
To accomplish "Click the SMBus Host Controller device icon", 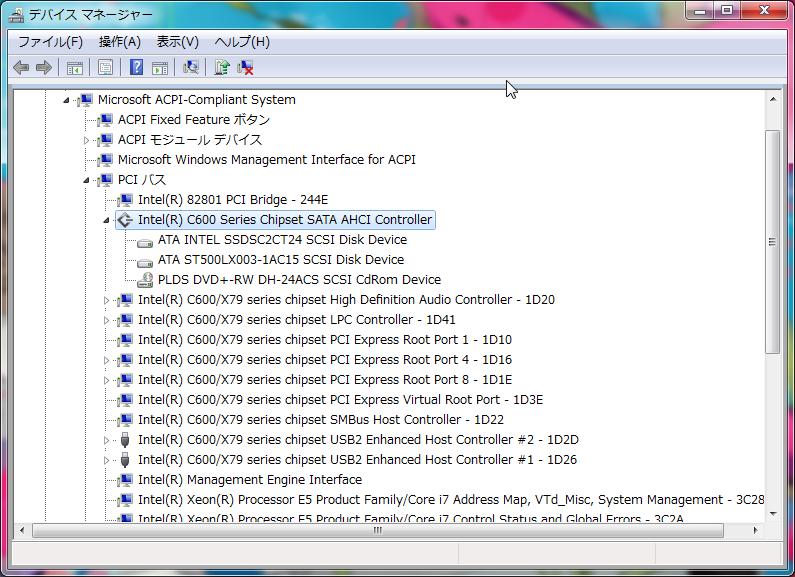I will click(125, 420).
